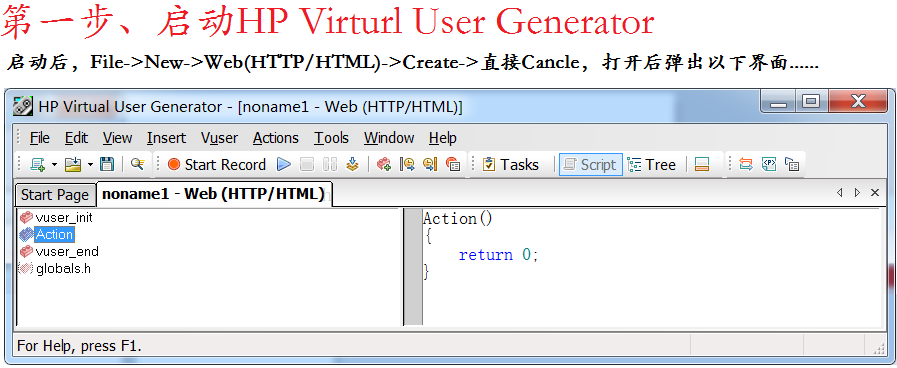Open the Edit menu

pos(76,138)
